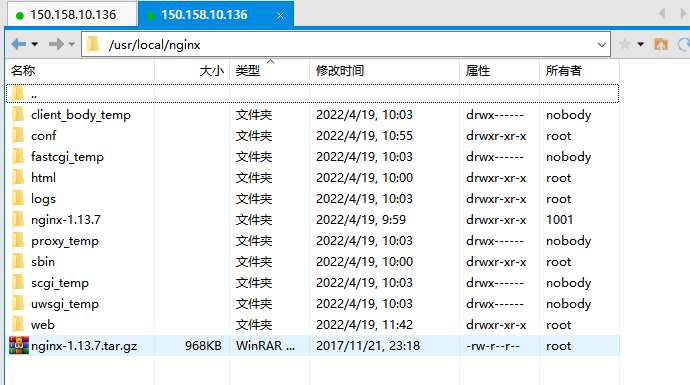This screenshot has width=690, height=385.
Task: Click the bookmark star icon
Action: coord(624,44)
